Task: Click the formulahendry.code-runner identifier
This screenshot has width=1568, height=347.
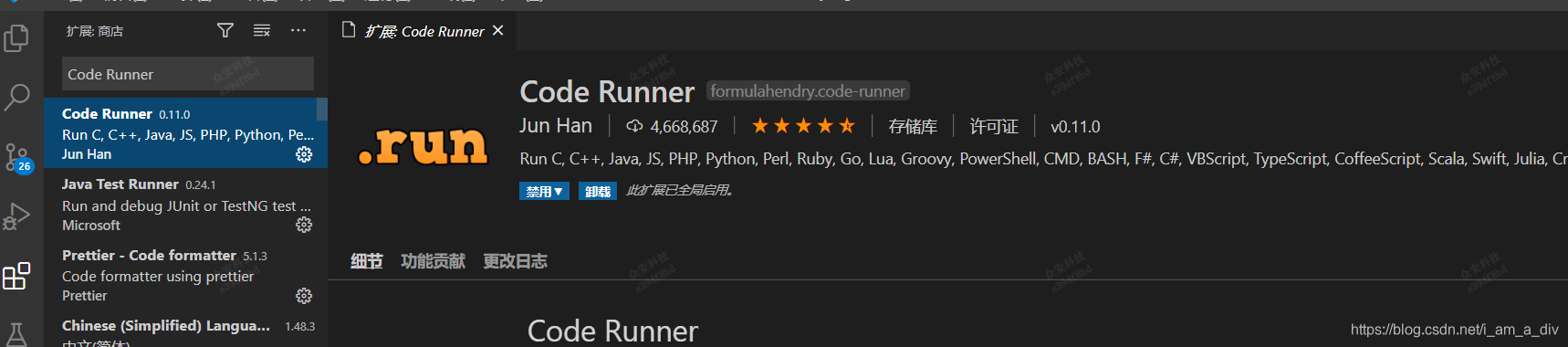Action: click(808, 91)
